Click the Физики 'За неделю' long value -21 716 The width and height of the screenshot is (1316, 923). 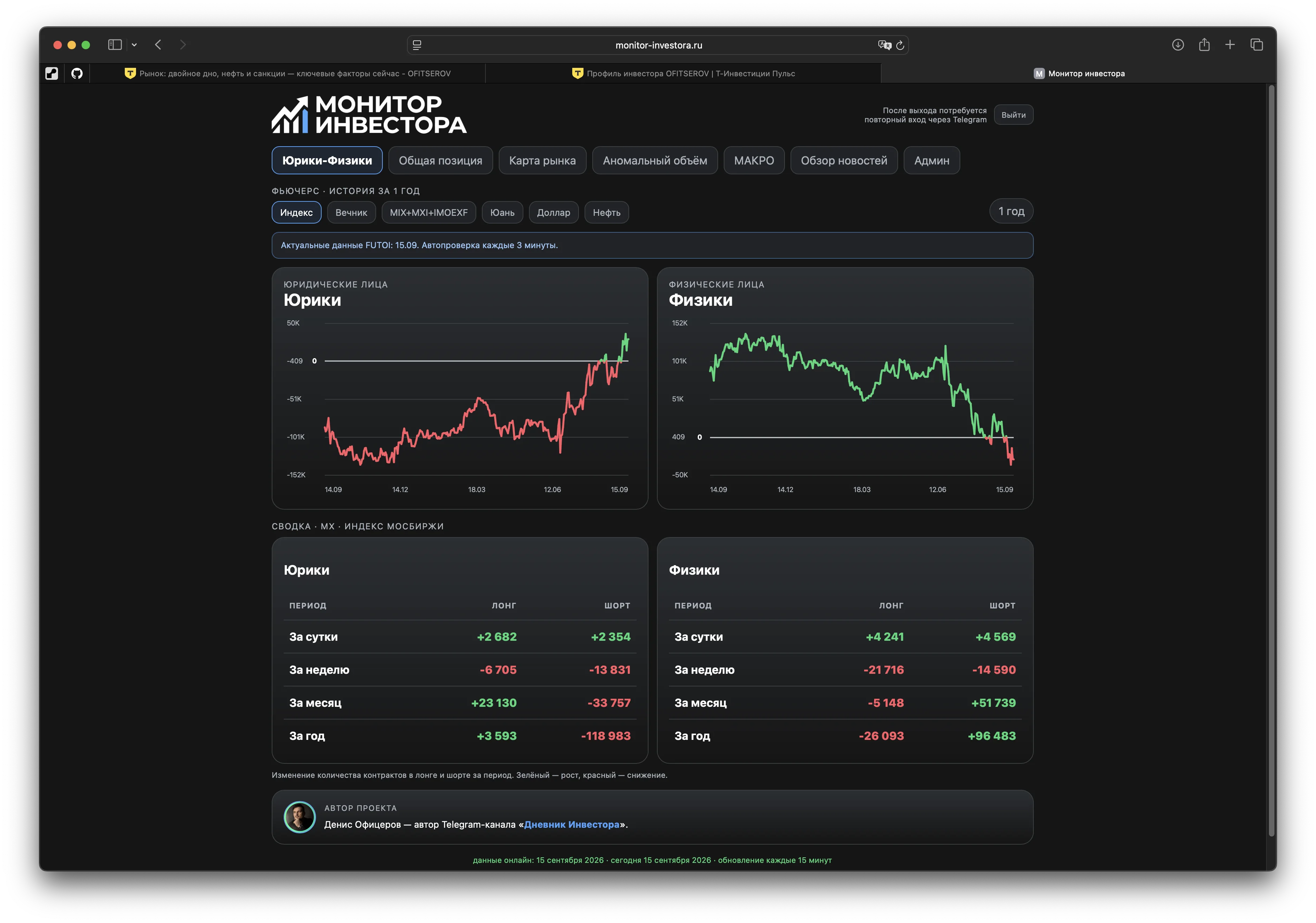coord(883,670)
